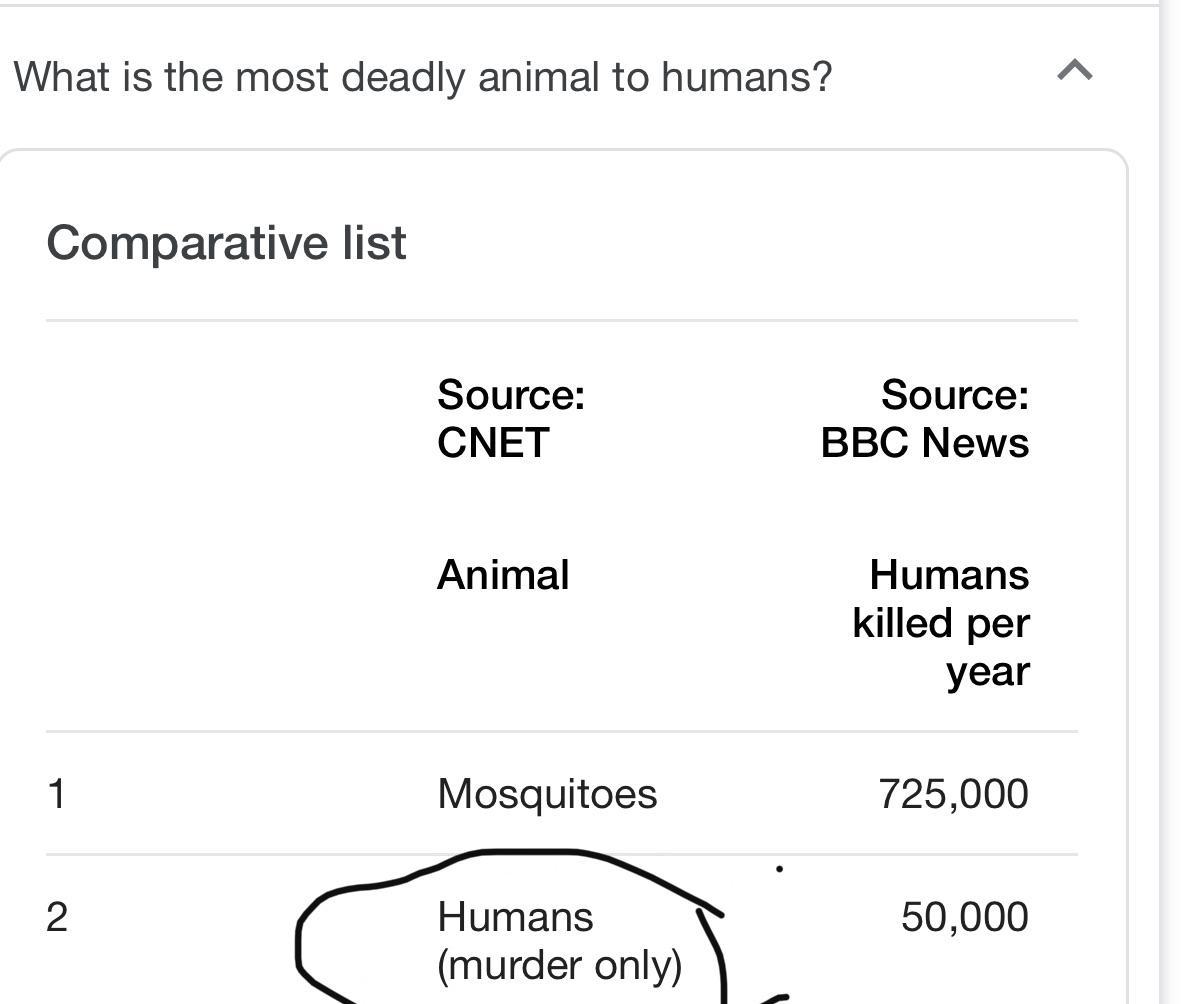Select the 'Mosquitoes' entry

[547, 794]
